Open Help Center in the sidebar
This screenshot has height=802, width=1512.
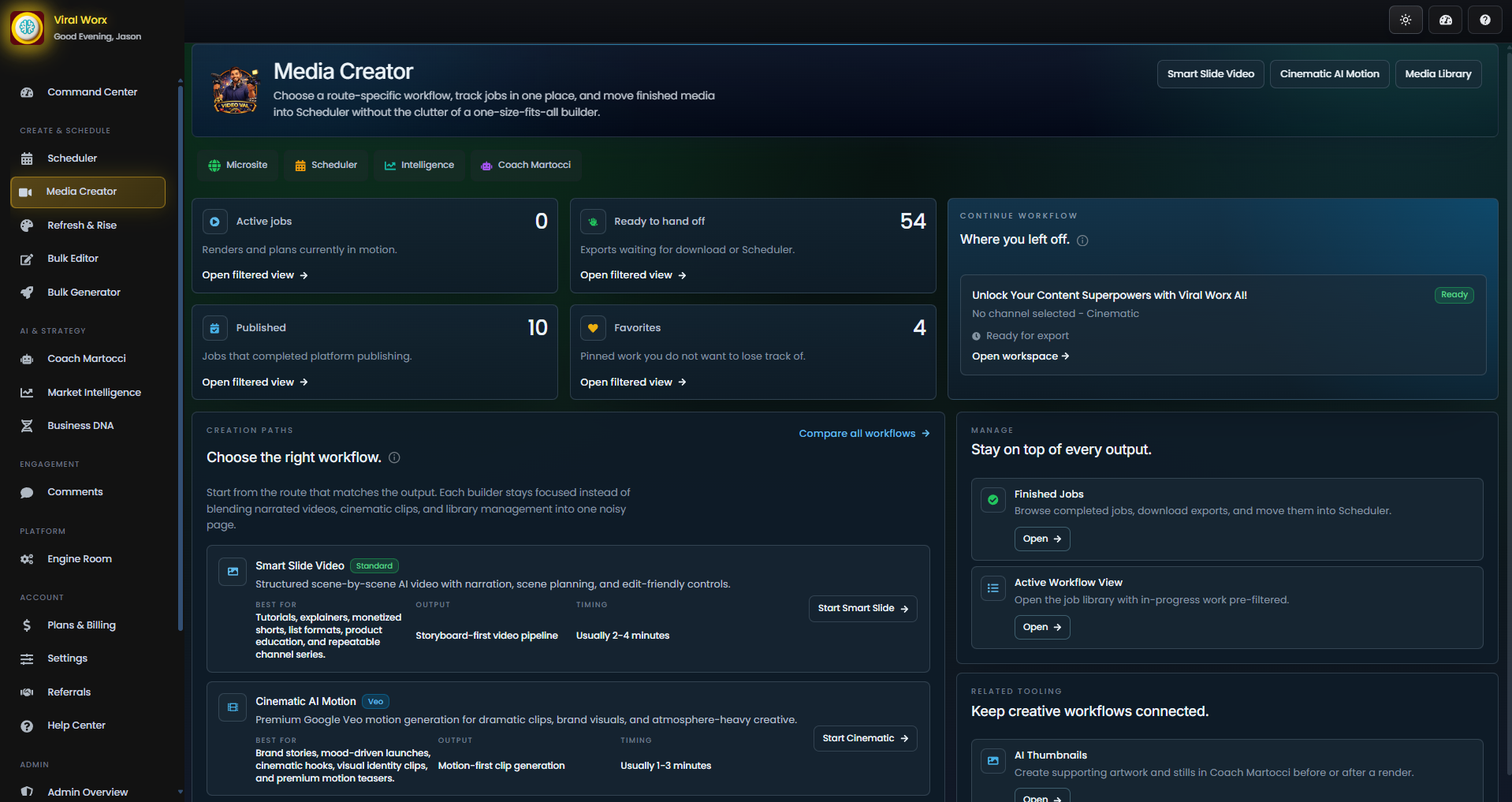click(x=88, y=726)
